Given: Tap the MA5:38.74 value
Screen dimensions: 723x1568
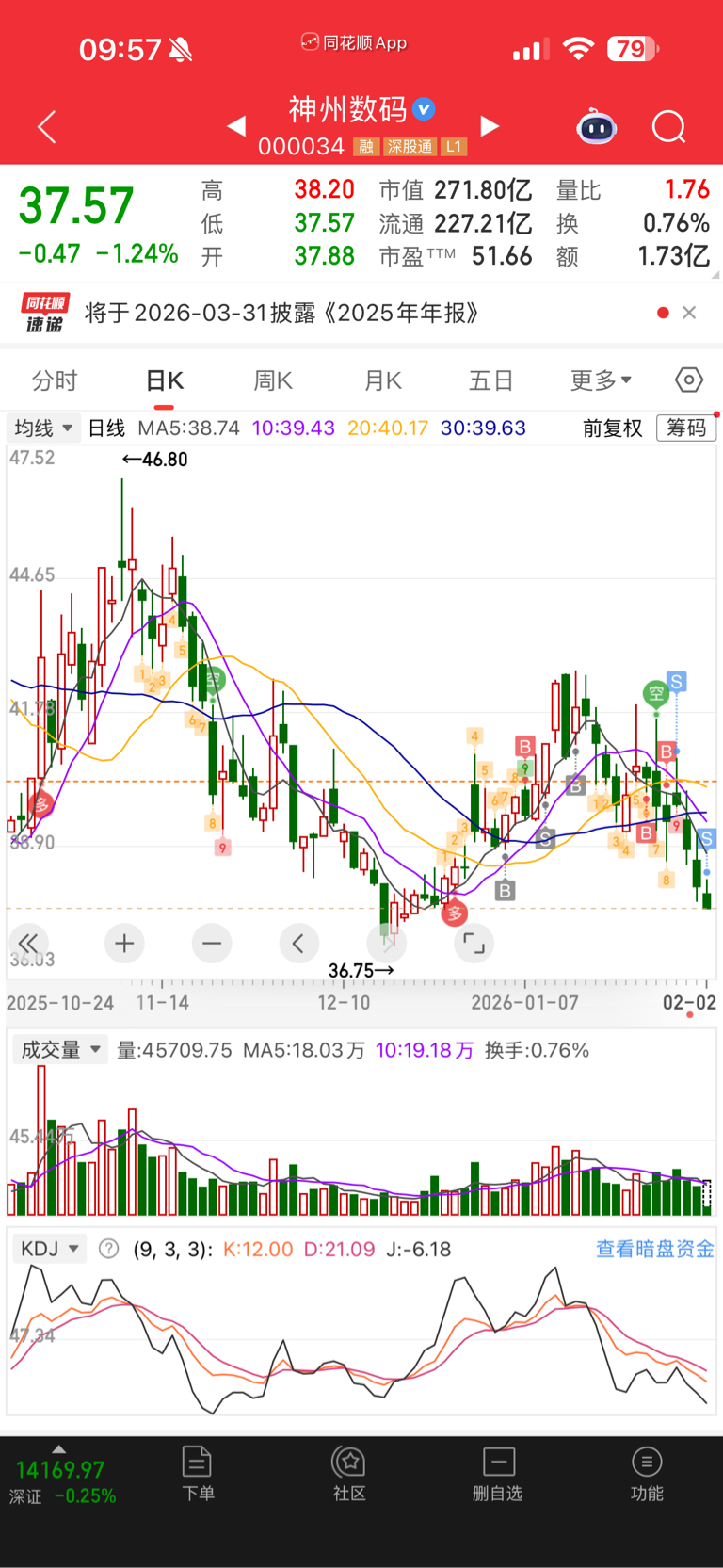Looking at the screenshot, I should point(188,428).
